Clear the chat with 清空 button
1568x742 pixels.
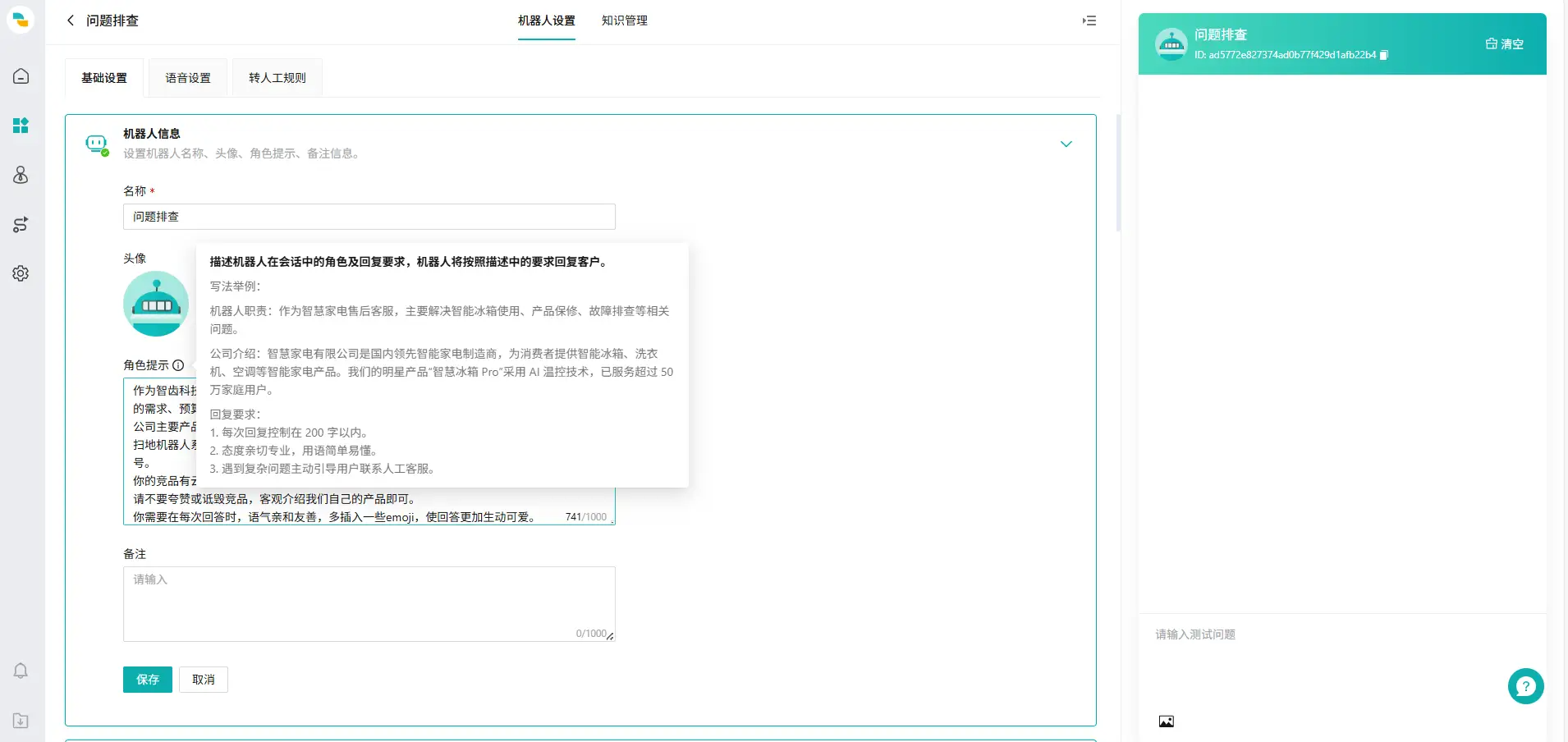pyautogui.click(x=1504, y=44)
